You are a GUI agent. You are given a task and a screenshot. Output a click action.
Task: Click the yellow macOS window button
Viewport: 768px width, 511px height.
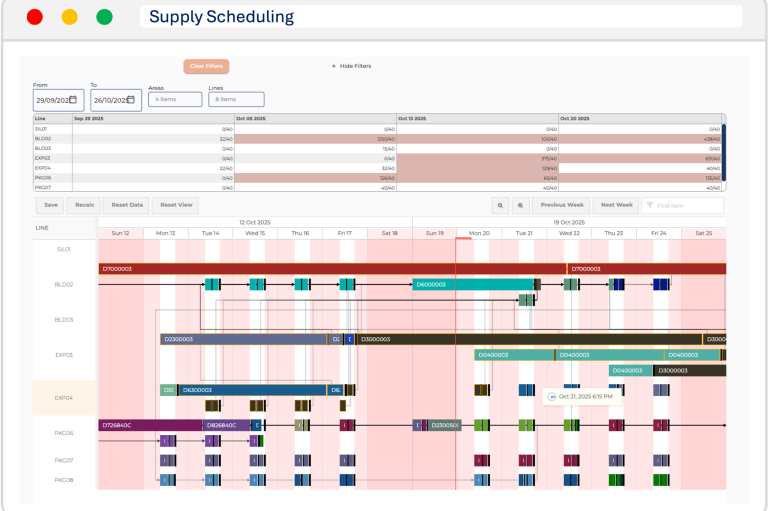pyautogui.click(x=69, y=17)
